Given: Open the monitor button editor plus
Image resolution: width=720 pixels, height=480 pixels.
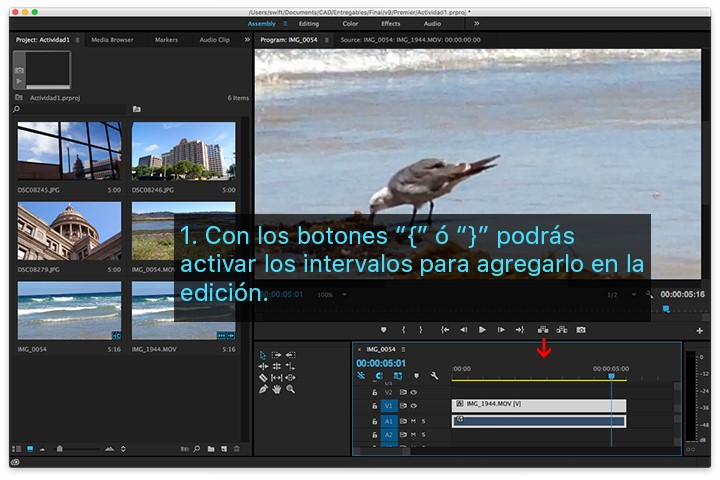Looking at the screenshot, I should 699,330.
